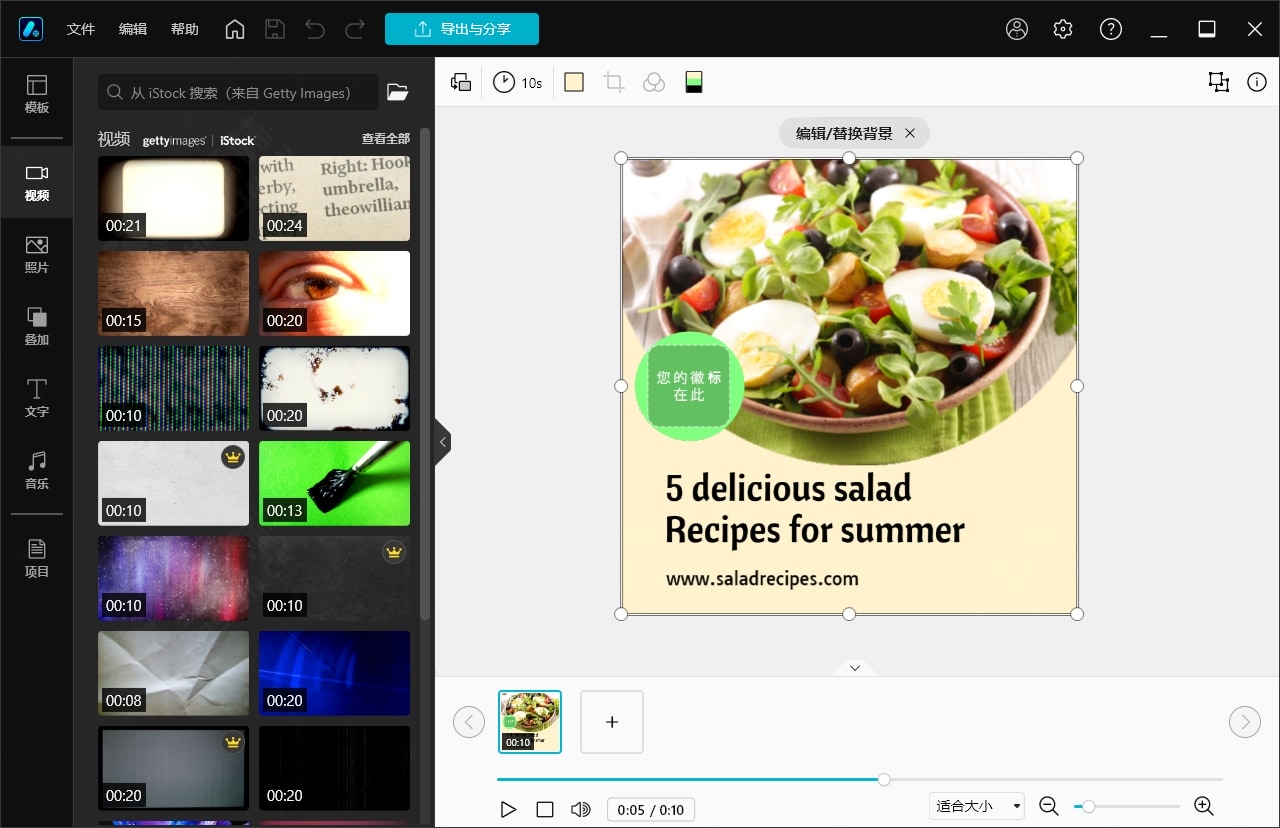Select the 00:13 green brush video

[335, 483]
